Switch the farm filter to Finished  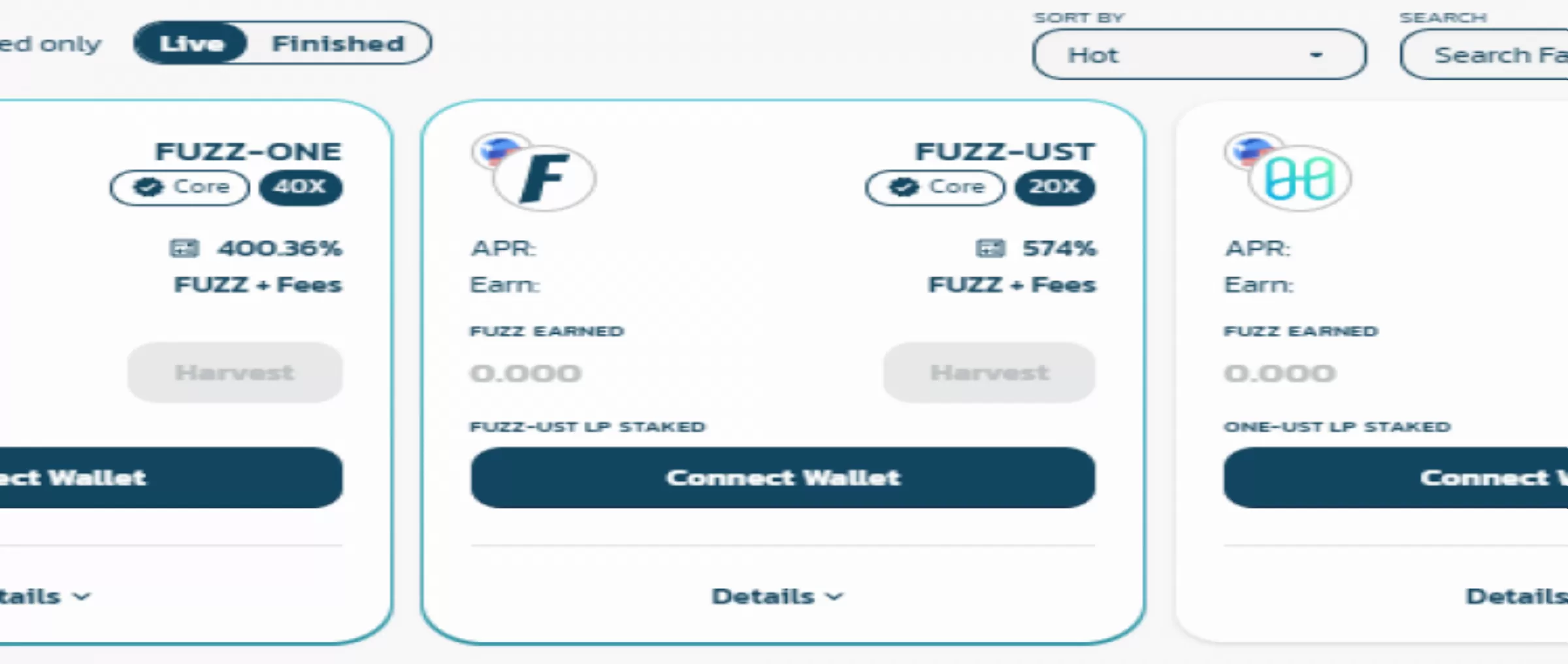338,43
